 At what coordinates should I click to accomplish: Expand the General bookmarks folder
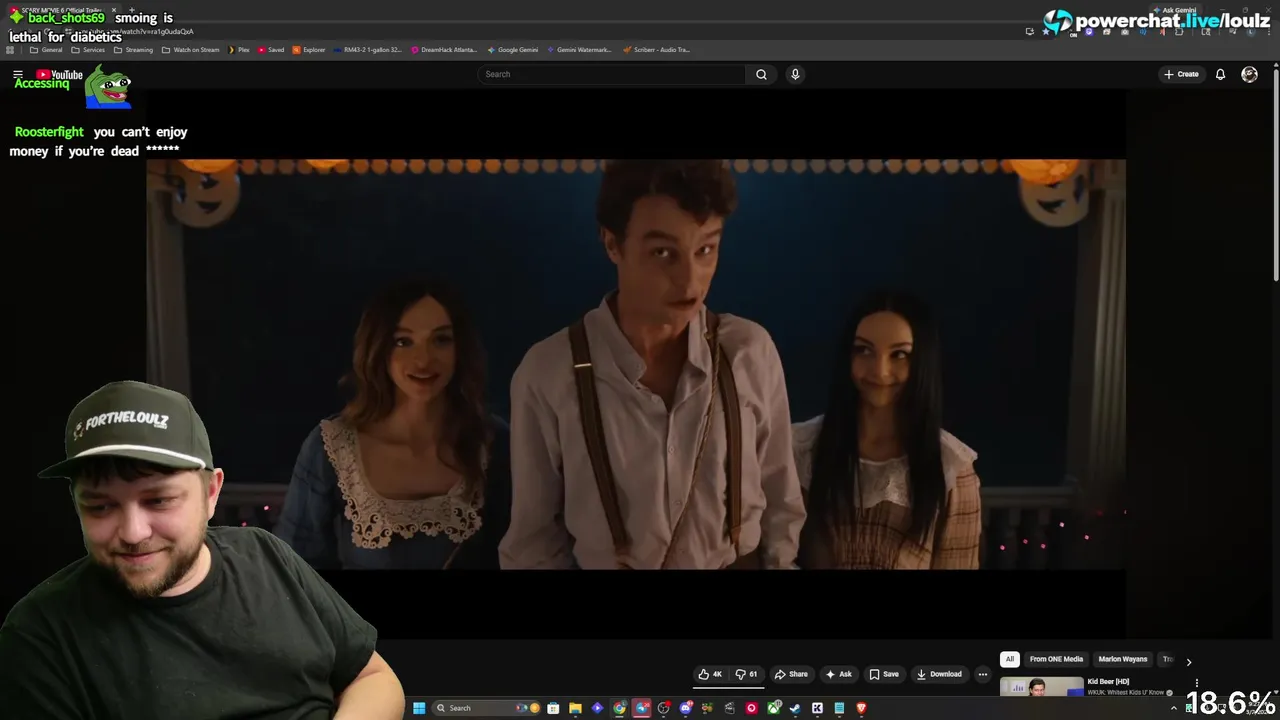pos(46,50)
